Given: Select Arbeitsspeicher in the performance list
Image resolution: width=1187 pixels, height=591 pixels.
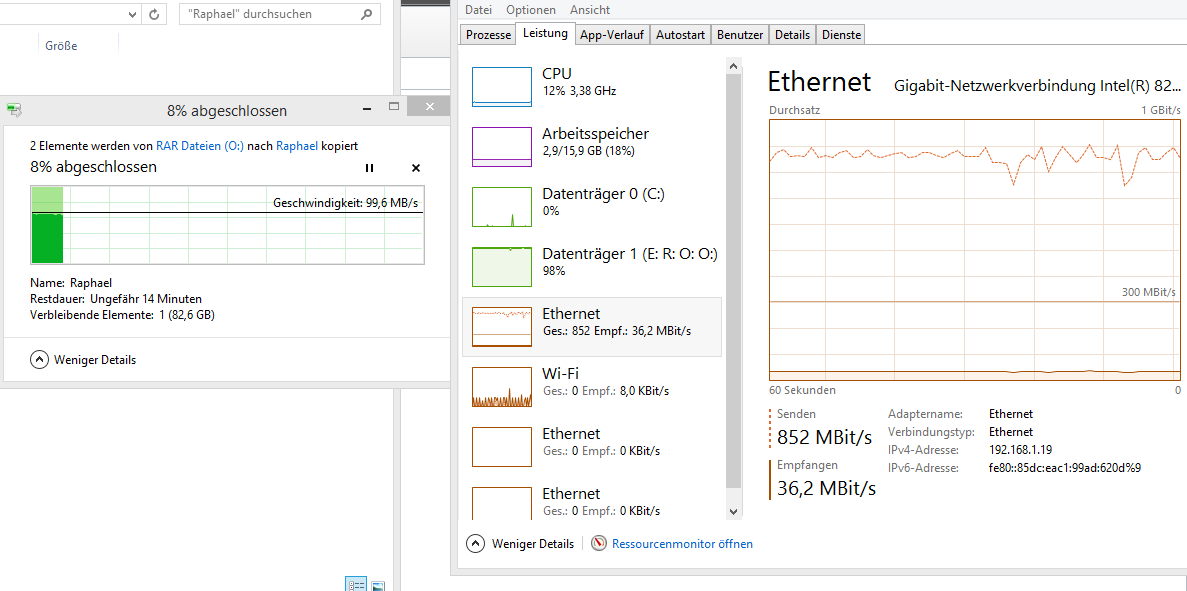Looking at the screenshot, I should (501, 147).
